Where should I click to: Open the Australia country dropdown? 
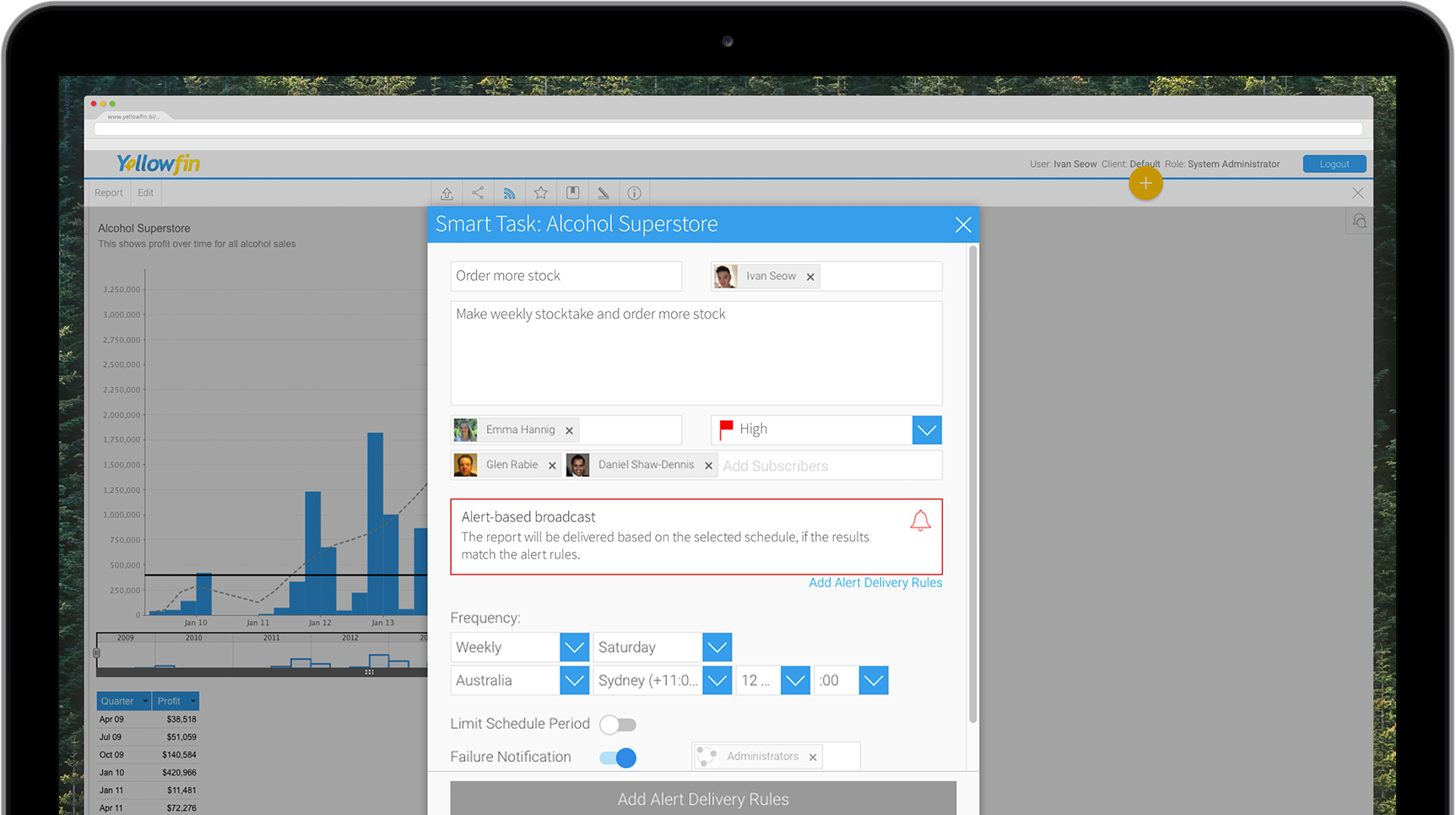(575, 681)
